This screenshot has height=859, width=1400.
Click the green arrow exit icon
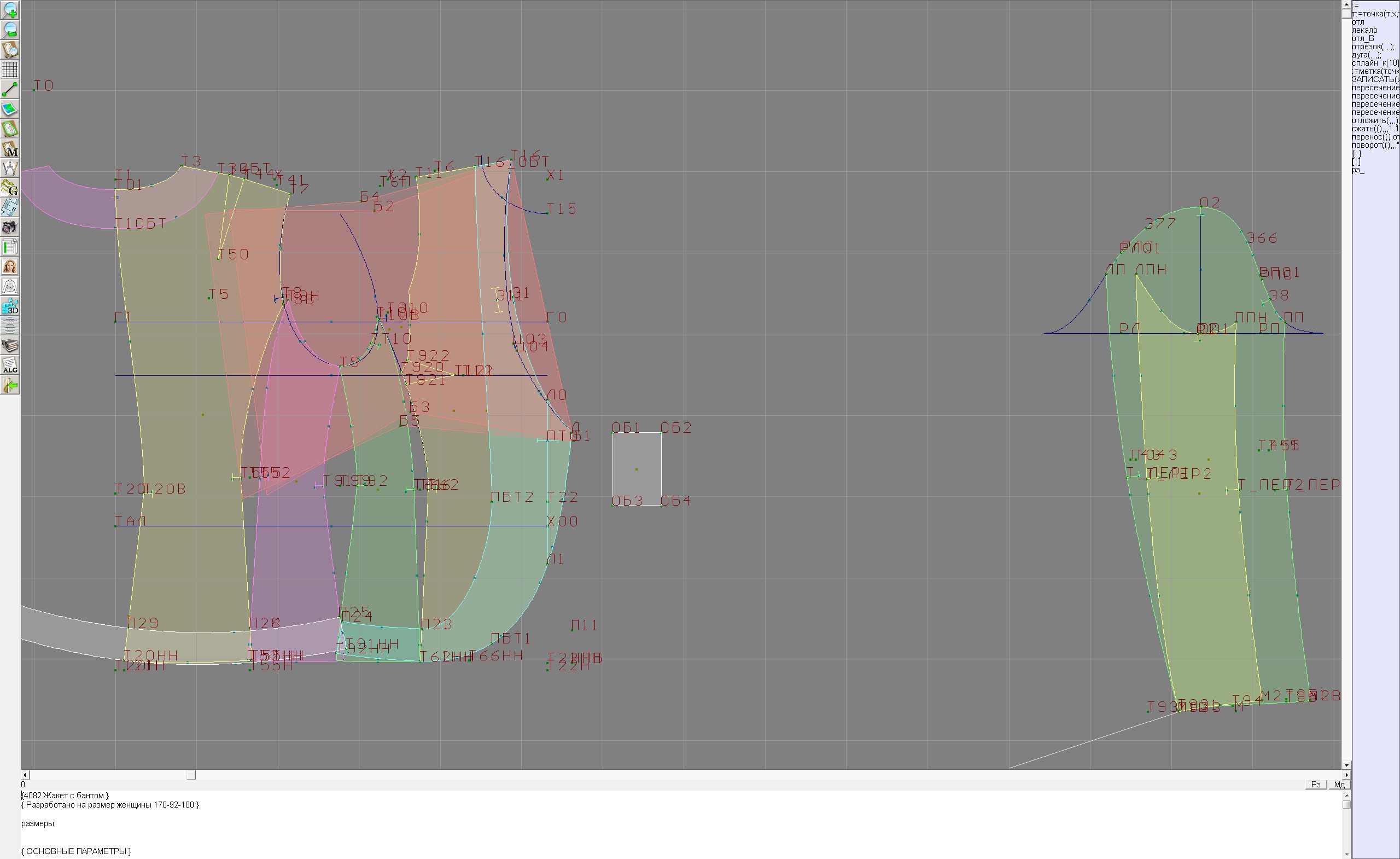point(10,385)
